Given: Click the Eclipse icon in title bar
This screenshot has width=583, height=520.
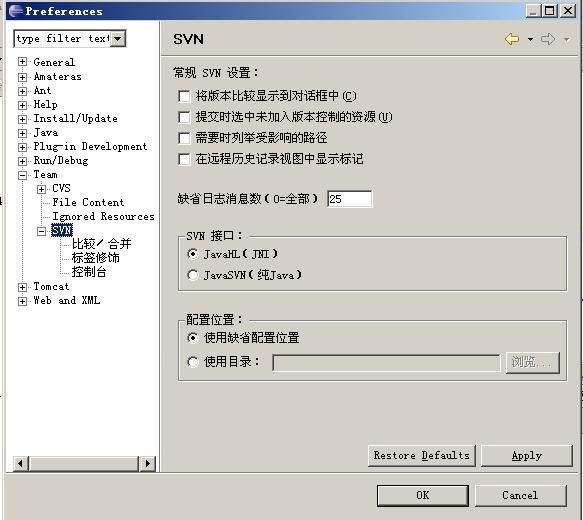Looking at the screenshot, I should 15,11.
